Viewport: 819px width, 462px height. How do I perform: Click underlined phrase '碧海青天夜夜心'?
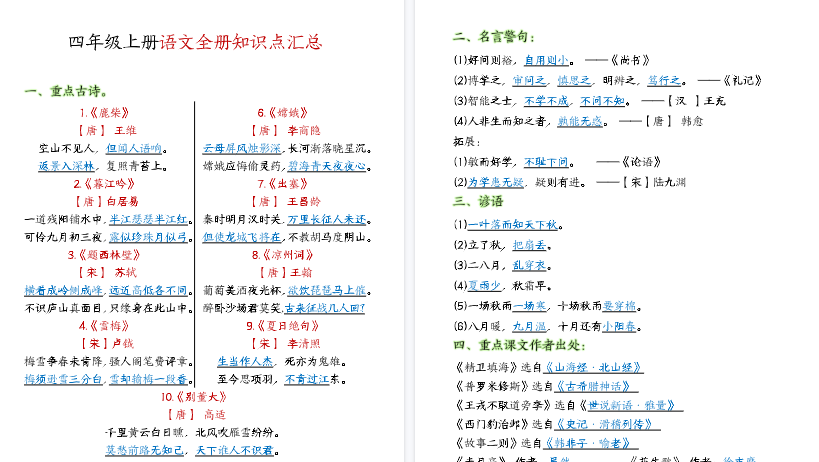tap(327, 166)
